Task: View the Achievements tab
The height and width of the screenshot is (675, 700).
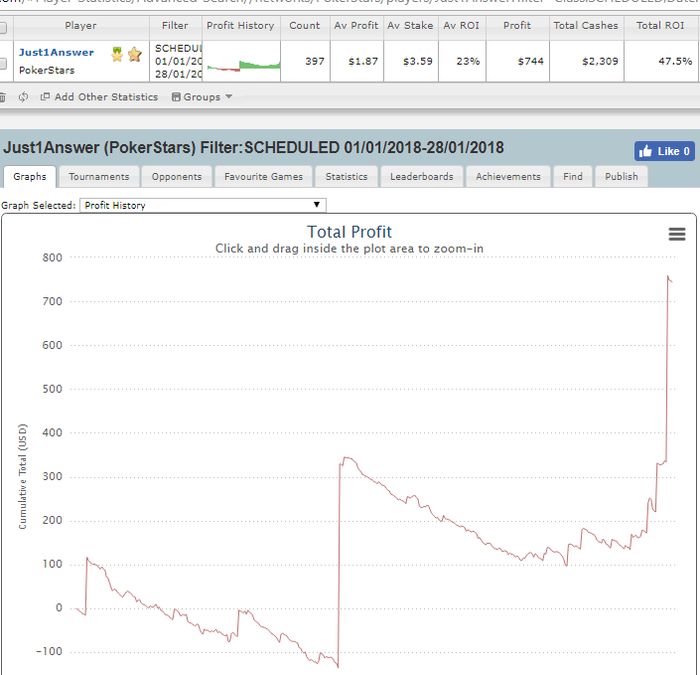Action: click(508, 177)
